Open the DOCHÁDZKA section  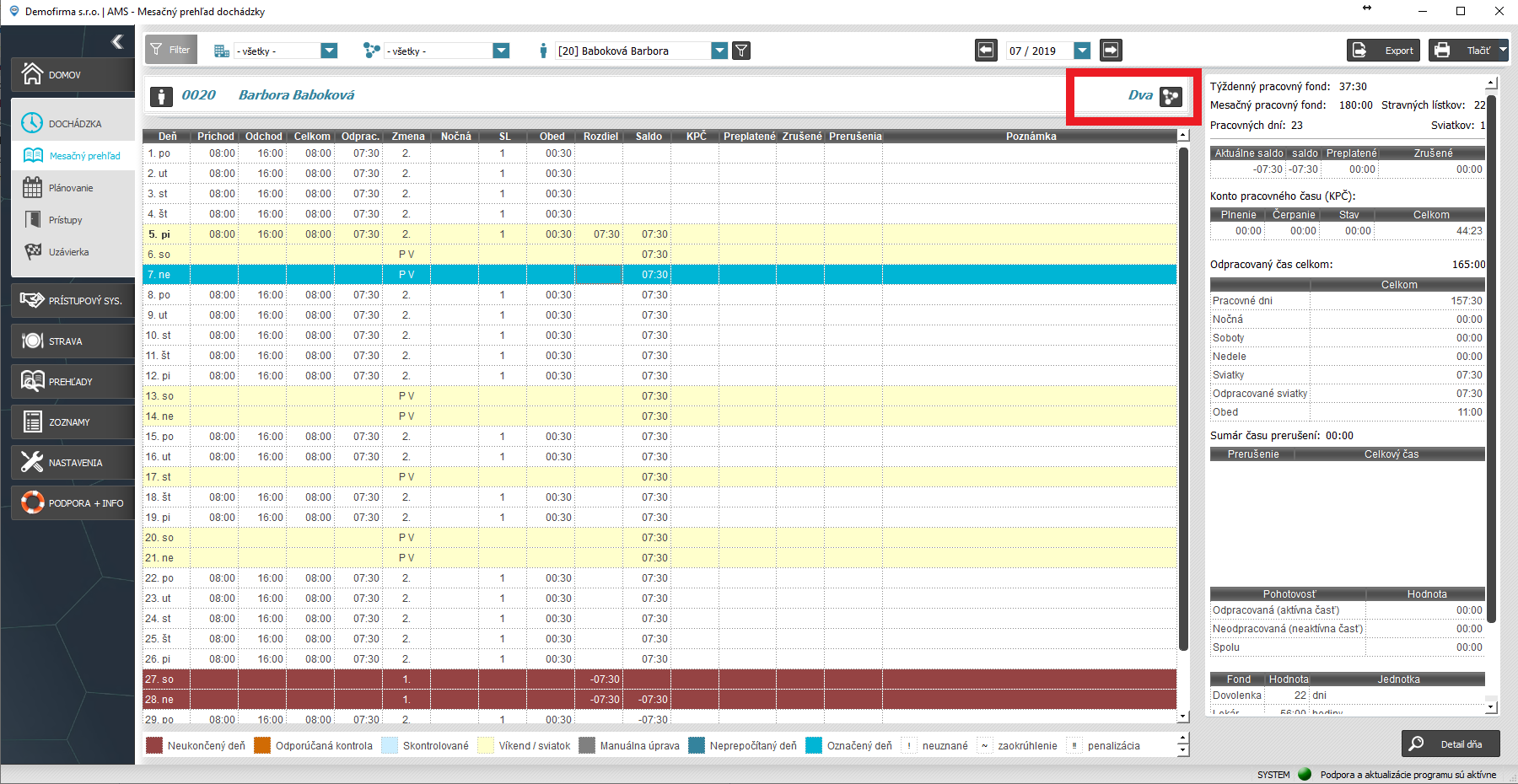pyautogui.click(x=73, y=123)
